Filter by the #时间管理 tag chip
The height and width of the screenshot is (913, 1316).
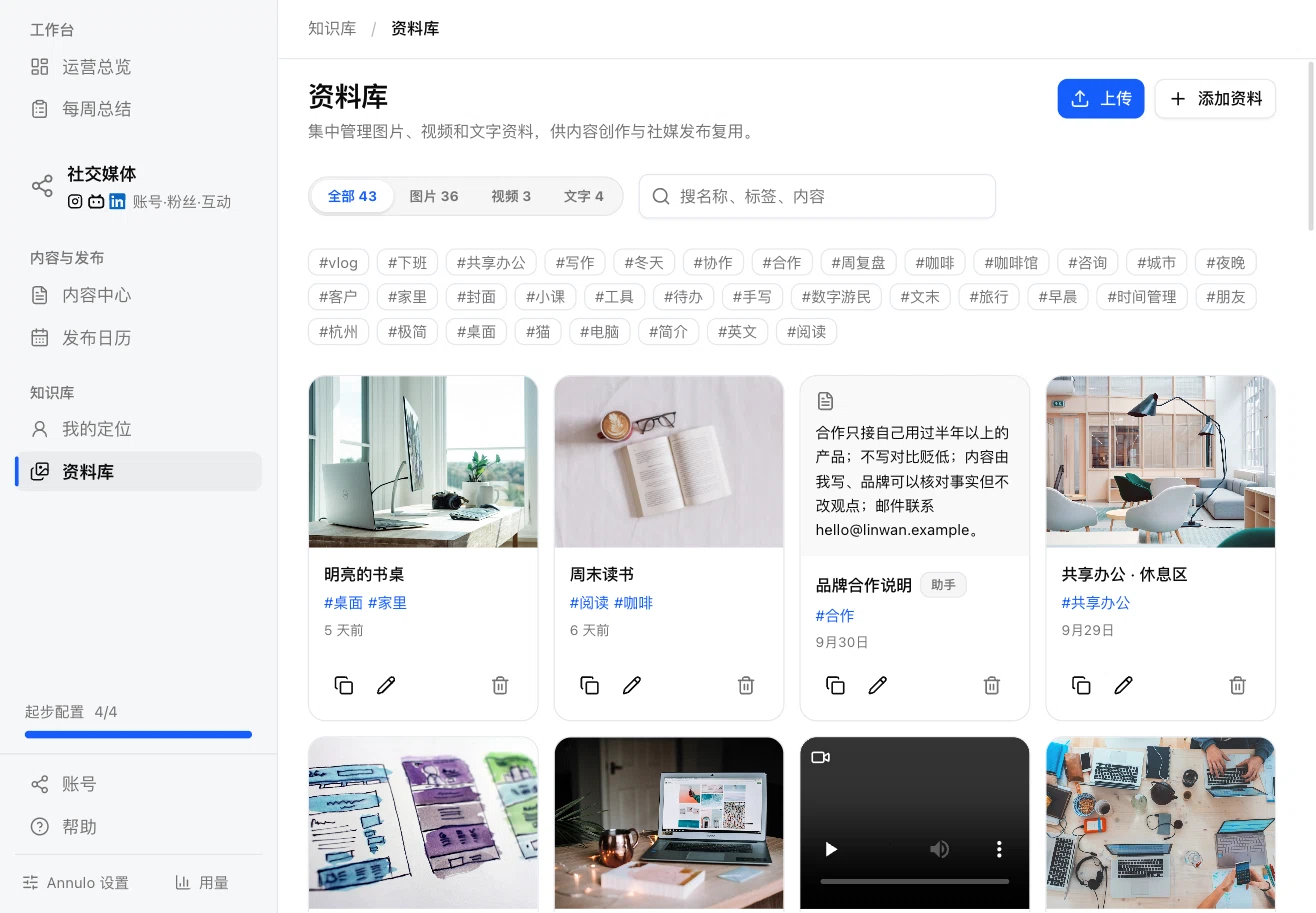point(1142,297)
